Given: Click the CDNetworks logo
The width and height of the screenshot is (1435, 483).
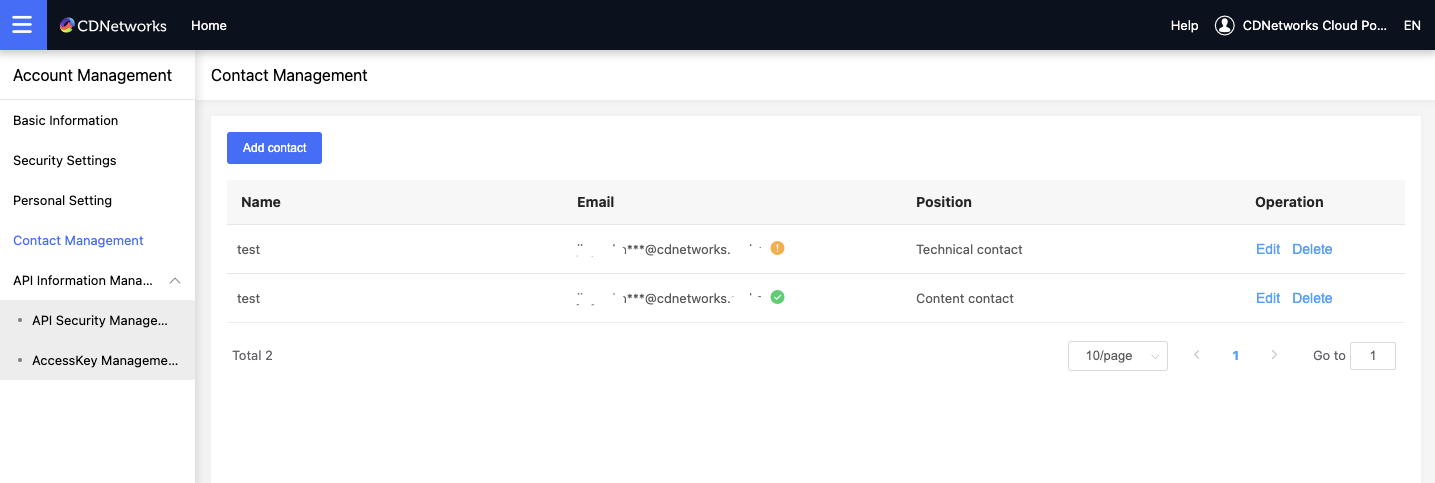Looking at the screenshot, I should point(113,25).
